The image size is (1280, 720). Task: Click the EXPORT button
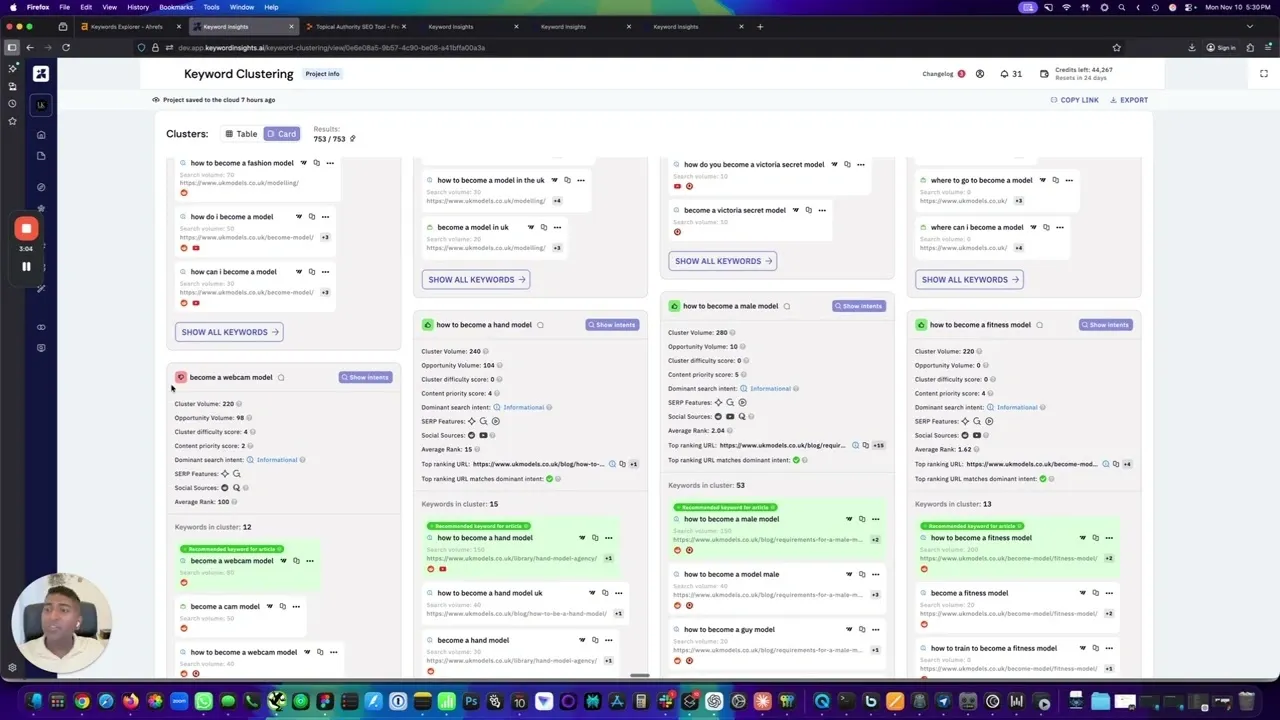coord(1129,100)
